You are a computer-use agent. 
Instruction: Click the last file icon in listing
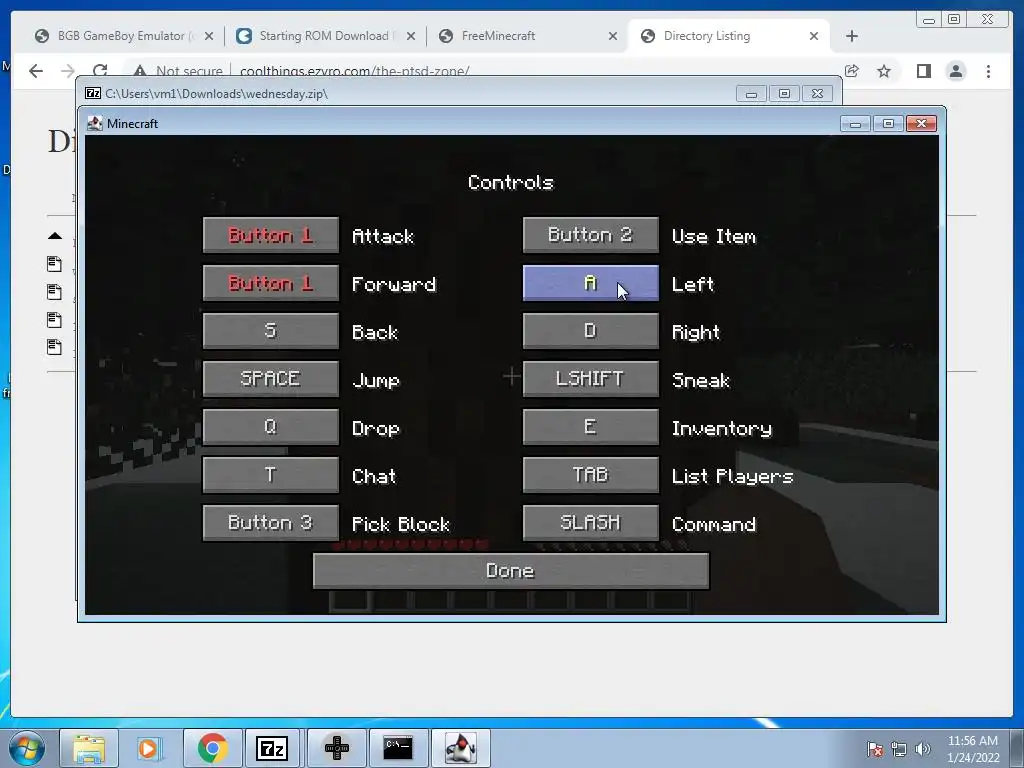[54, 347]
